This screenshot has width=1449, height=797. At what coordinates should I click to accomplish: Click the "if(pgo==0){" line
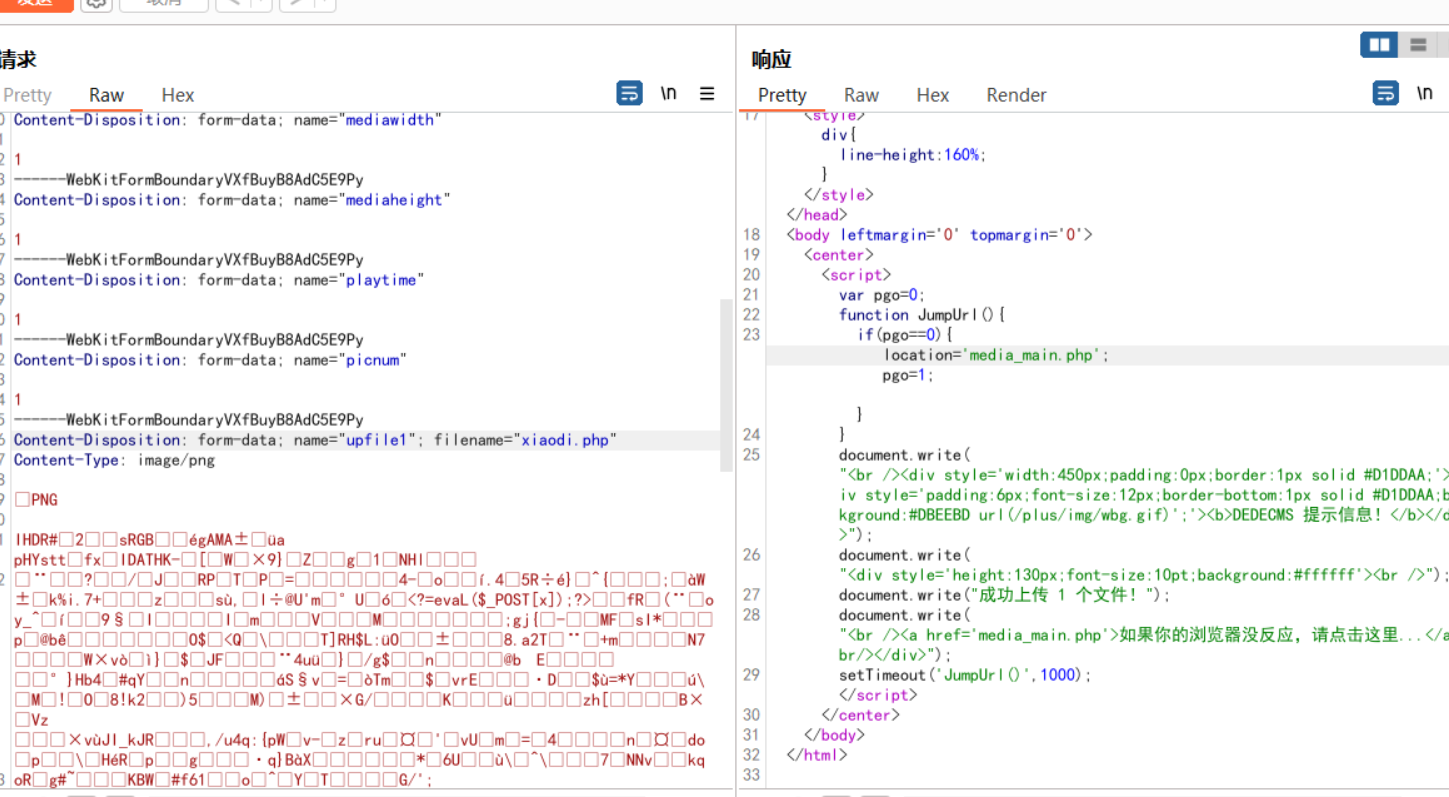point(905,335)
